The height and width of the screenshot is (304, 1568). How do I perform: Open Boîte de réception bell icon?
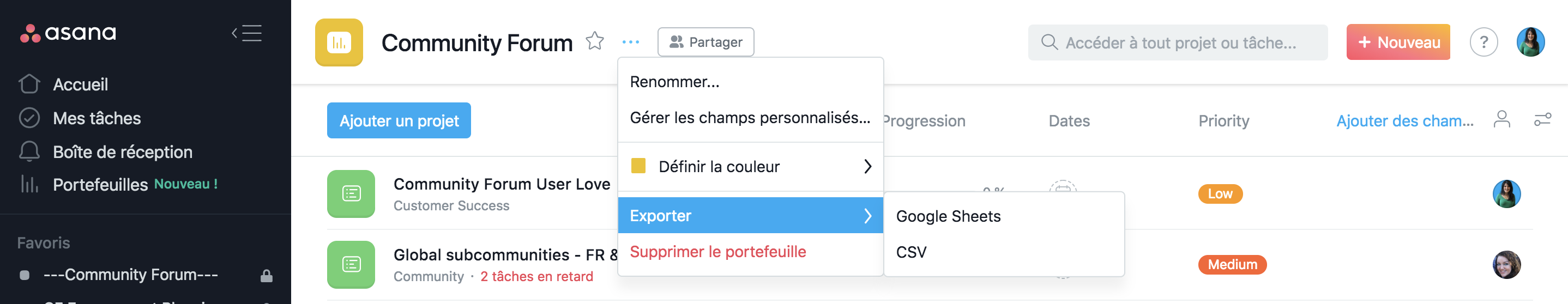click(29, 151)
